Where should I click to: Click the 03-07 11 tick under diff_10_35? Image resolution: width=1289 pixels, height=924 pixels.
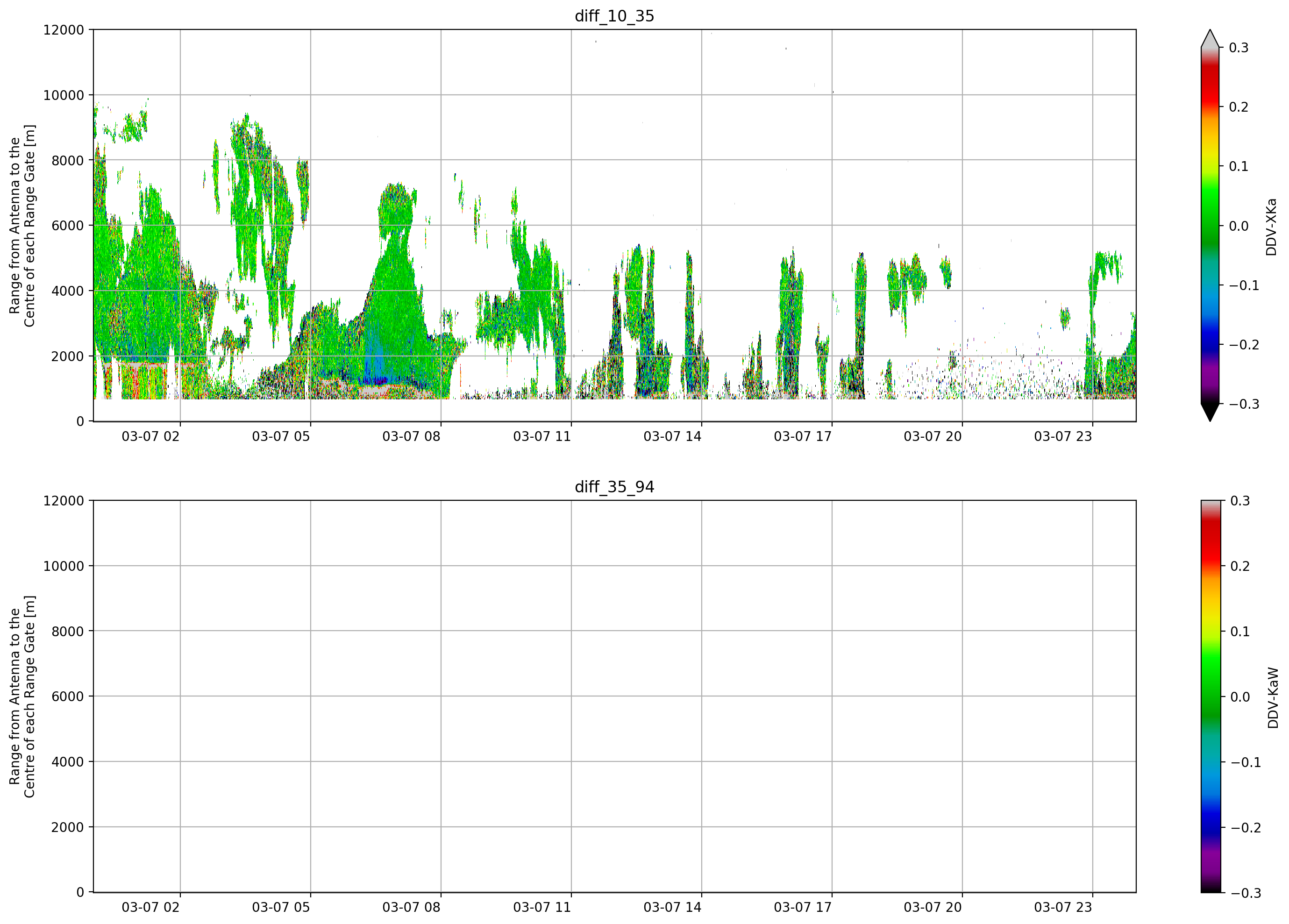pyautogui.click(x=541, y=436)
